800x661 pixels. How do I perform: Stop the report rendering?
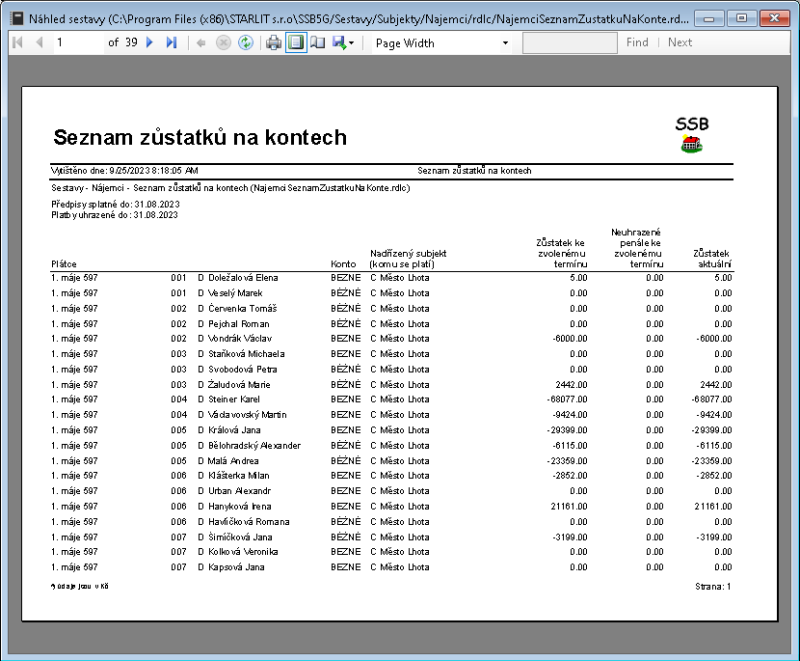click(x=224, y=42)
